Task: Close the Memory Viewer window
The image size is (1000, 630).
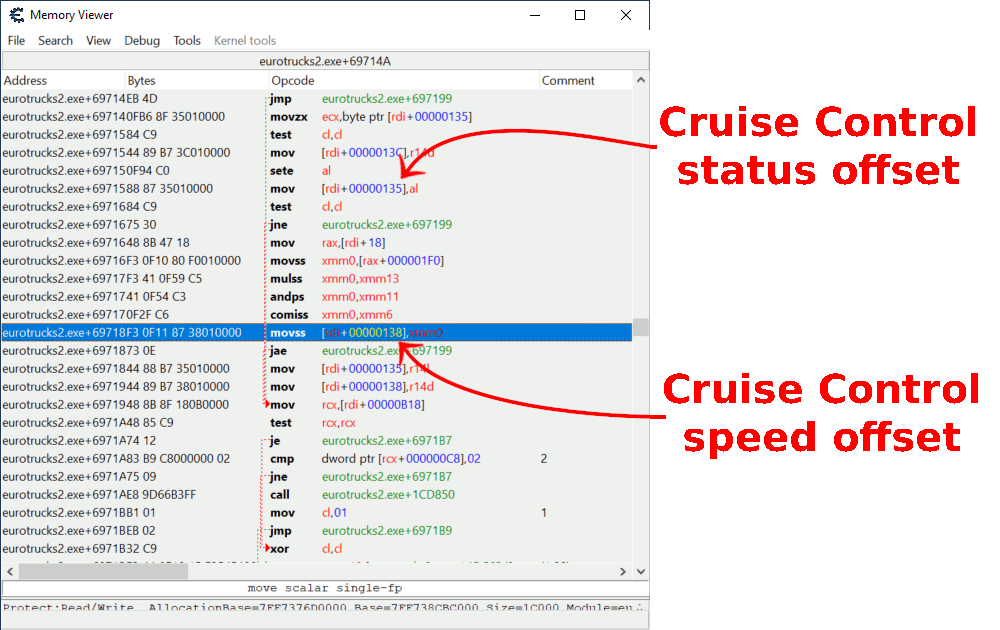Action: point(626,15)
